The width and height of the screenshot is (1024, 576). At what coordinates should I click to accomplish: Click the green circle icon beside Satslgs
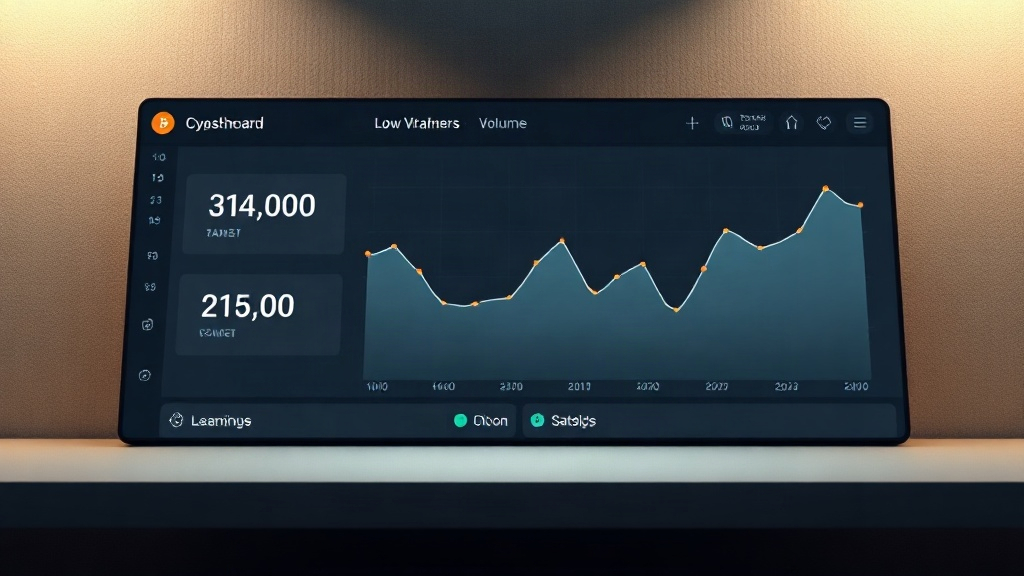tap(537, 420)
